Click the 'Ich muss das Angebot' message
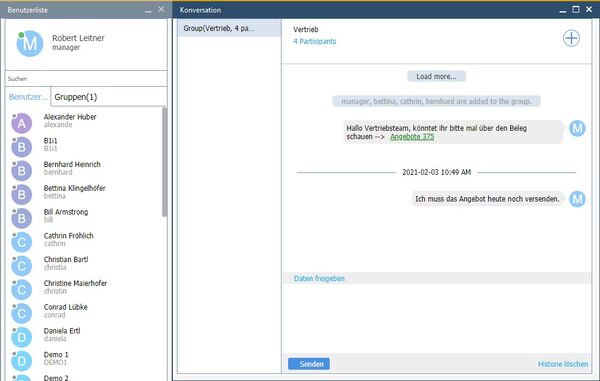The width and height of the screenshot is (600, 381). coord(487,199)
